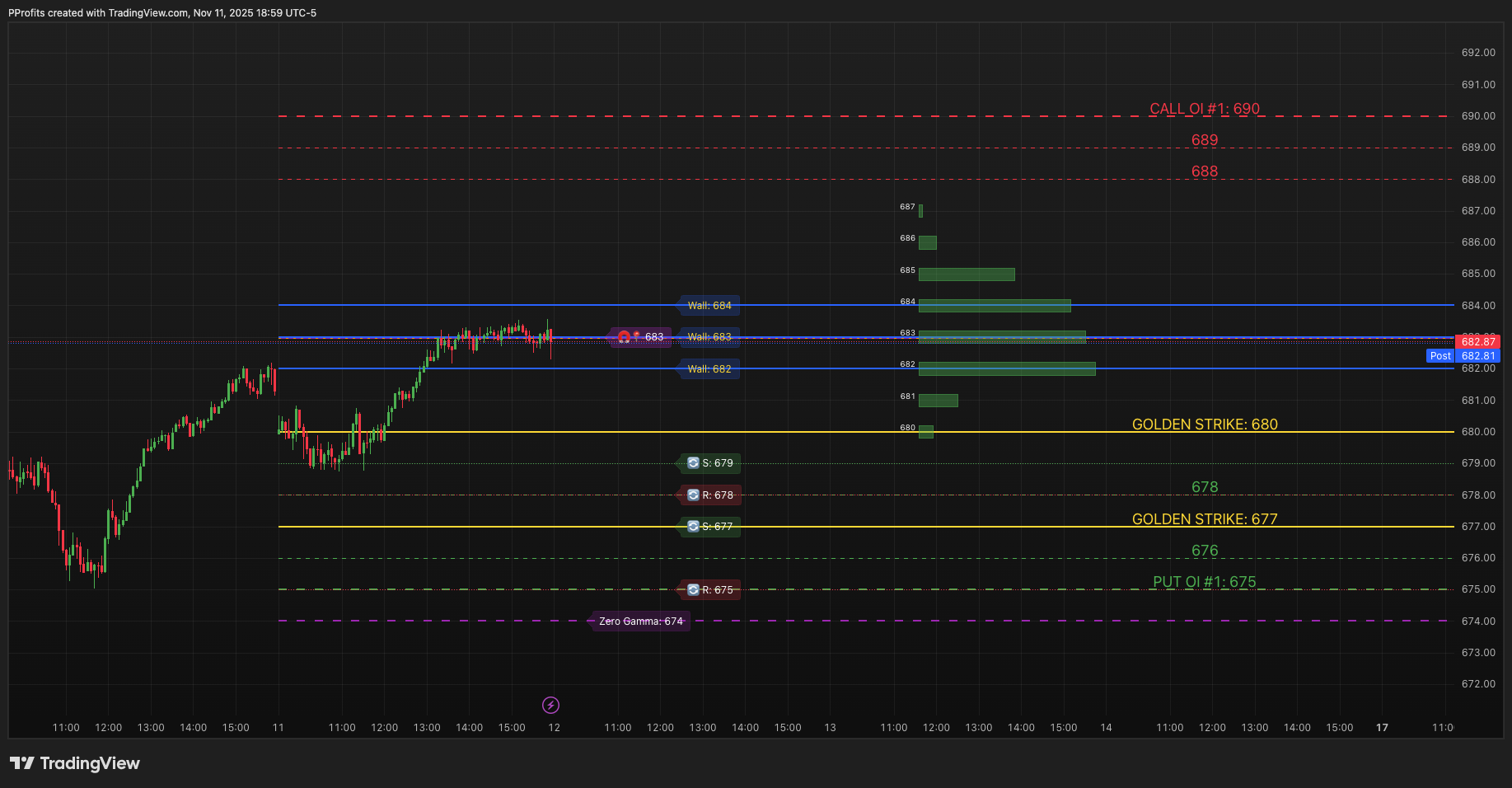Screen dimensions: 1512x788
Task: Click the CALL OI #1: 690 text
Action: pos(1205,108)
